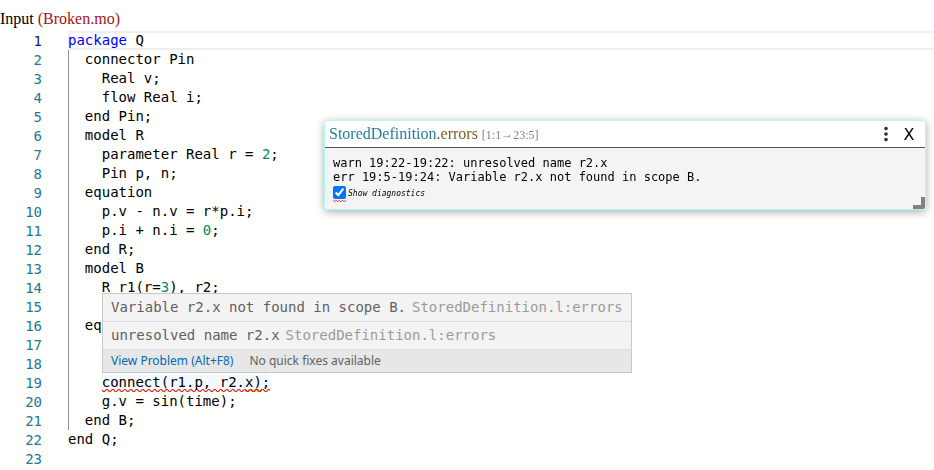Image resolution: width=934 pixels, height=470 pixels.
Task: Click the 'connector Pin' code line
Action: pos(139,60)
